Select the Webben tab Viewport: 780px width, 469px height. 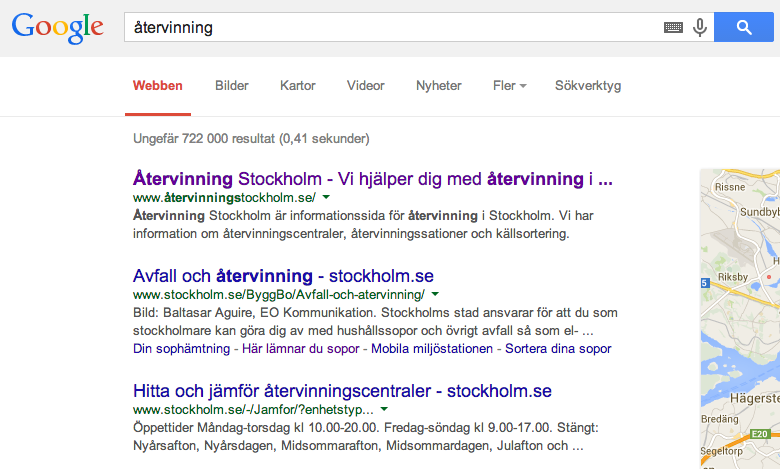pyautogui.click(x=158, y=86)
